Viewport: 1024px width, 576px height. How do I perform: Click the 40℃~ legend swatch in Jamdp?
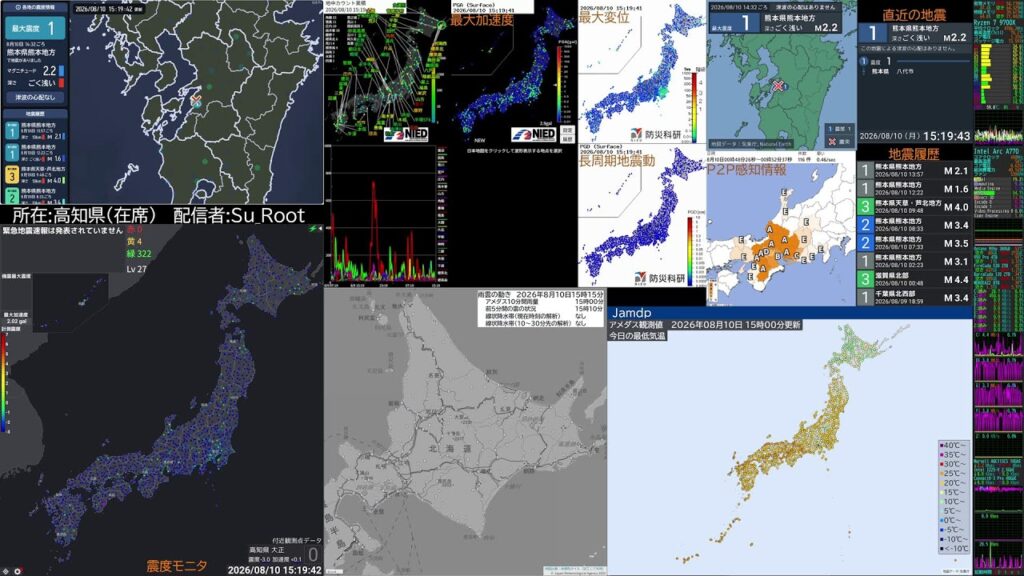941,445
